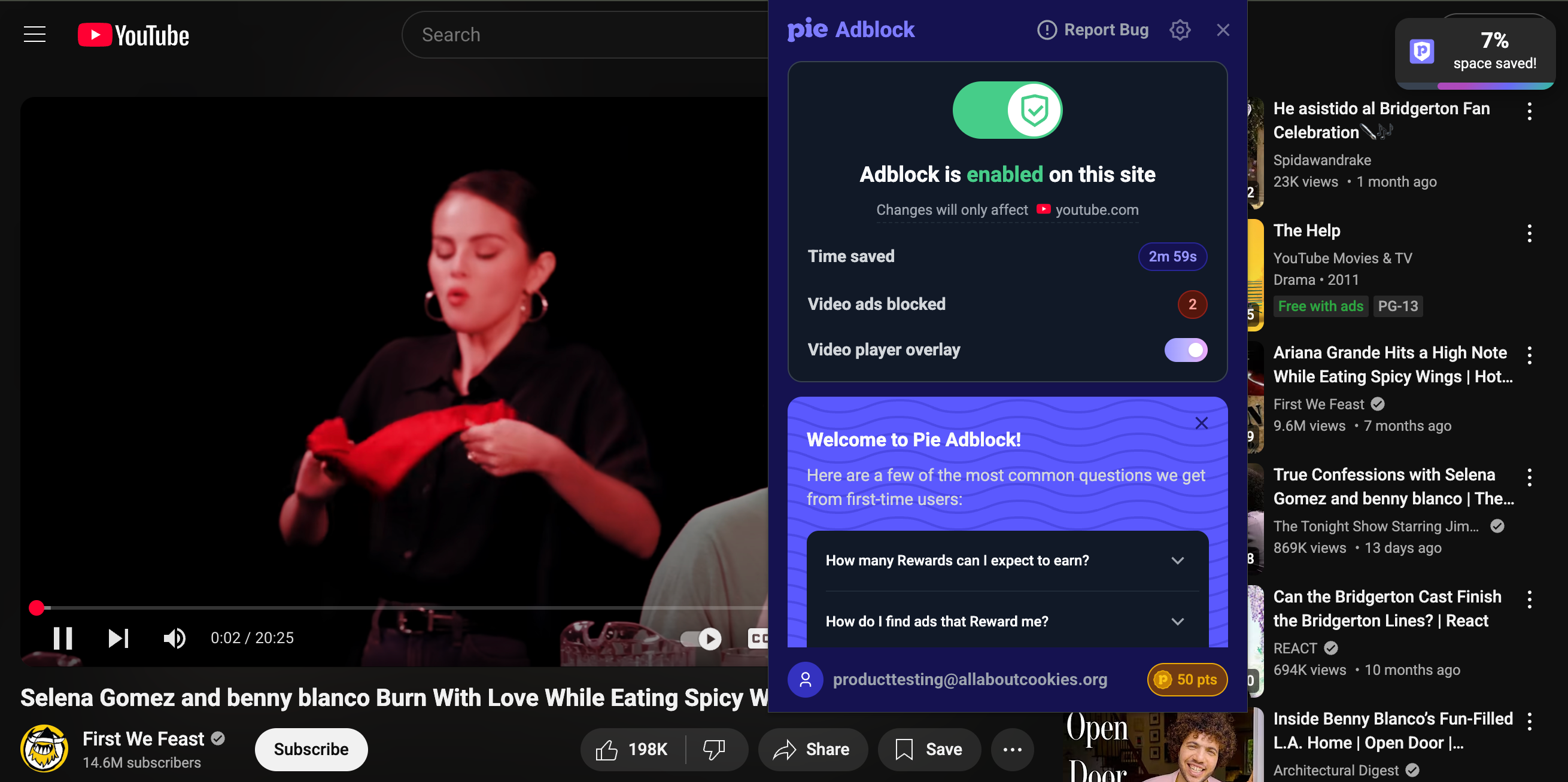Open the YouTube hamburger guide menu
Screen dimensions: 1568x782
[x=35, y=35]
